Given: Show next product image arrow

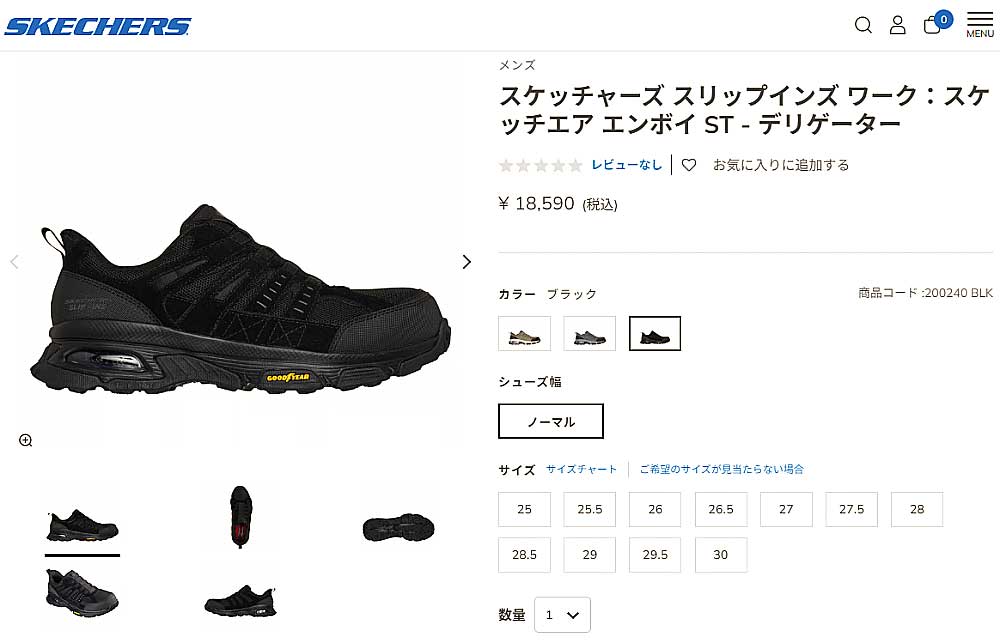Looking at the screenshot, I should 467,262.
